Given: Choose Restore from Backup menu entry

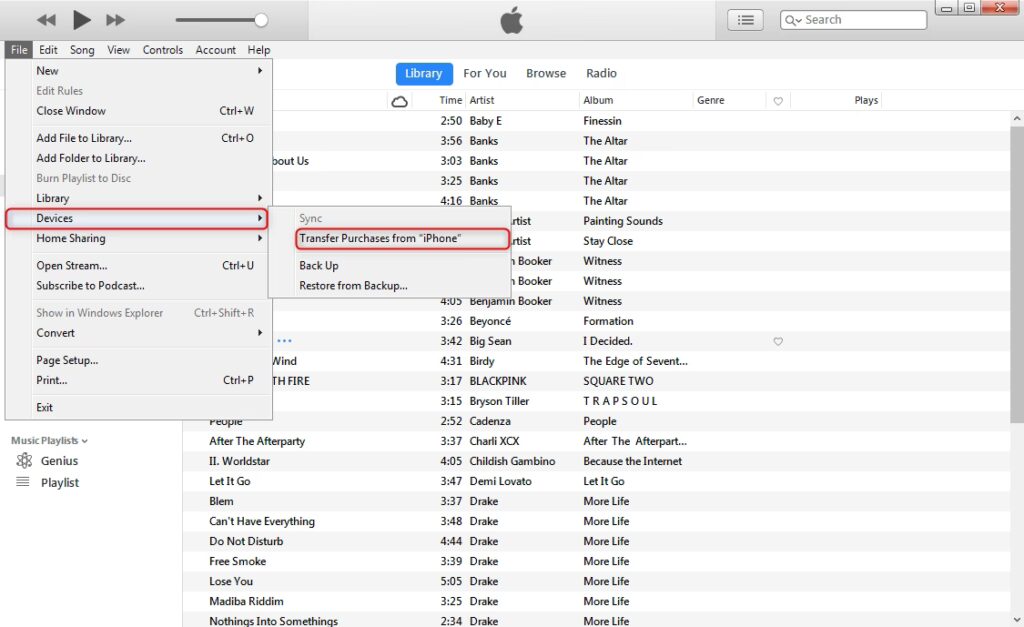Looking at the screenshot, I should [353, 285].
